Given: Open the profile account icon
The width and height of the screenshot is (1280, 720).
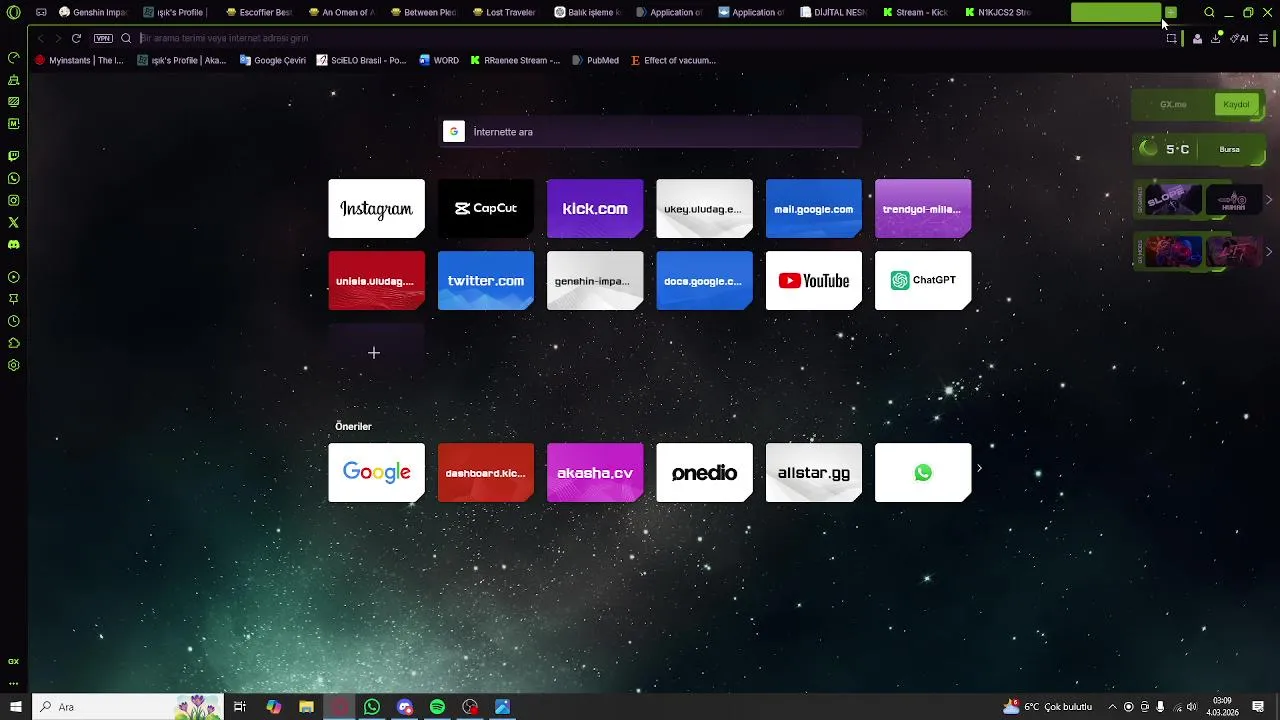Looking at the screenshot, I should [1197, 38].
